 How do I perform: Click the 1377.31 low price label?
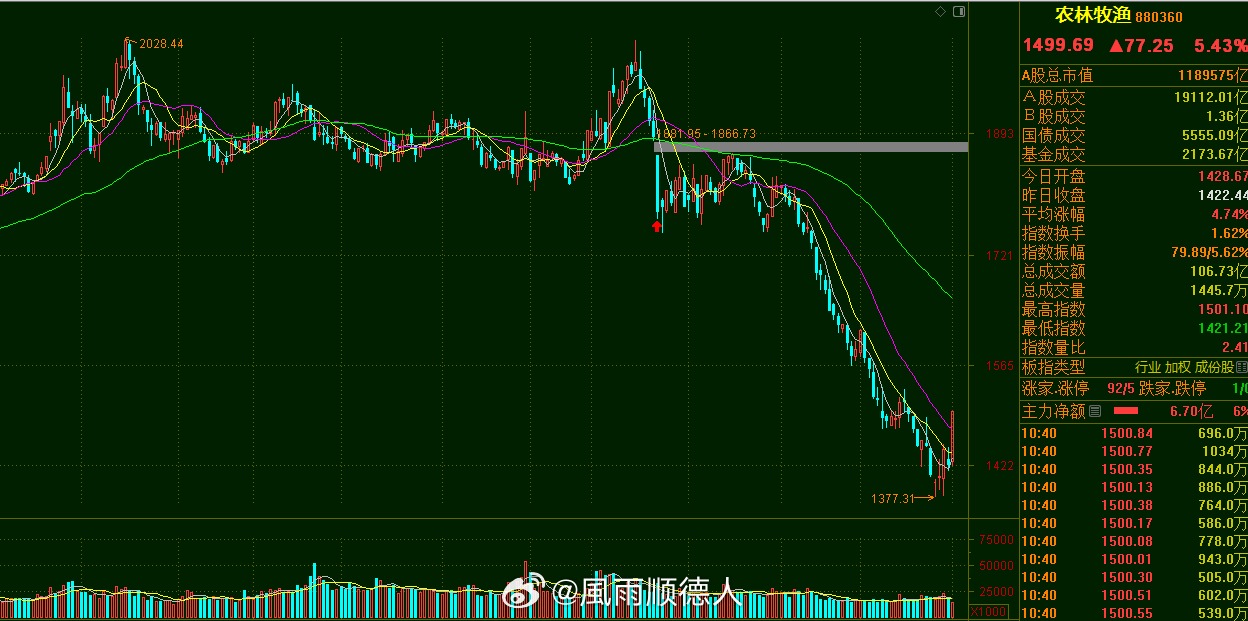893,498
